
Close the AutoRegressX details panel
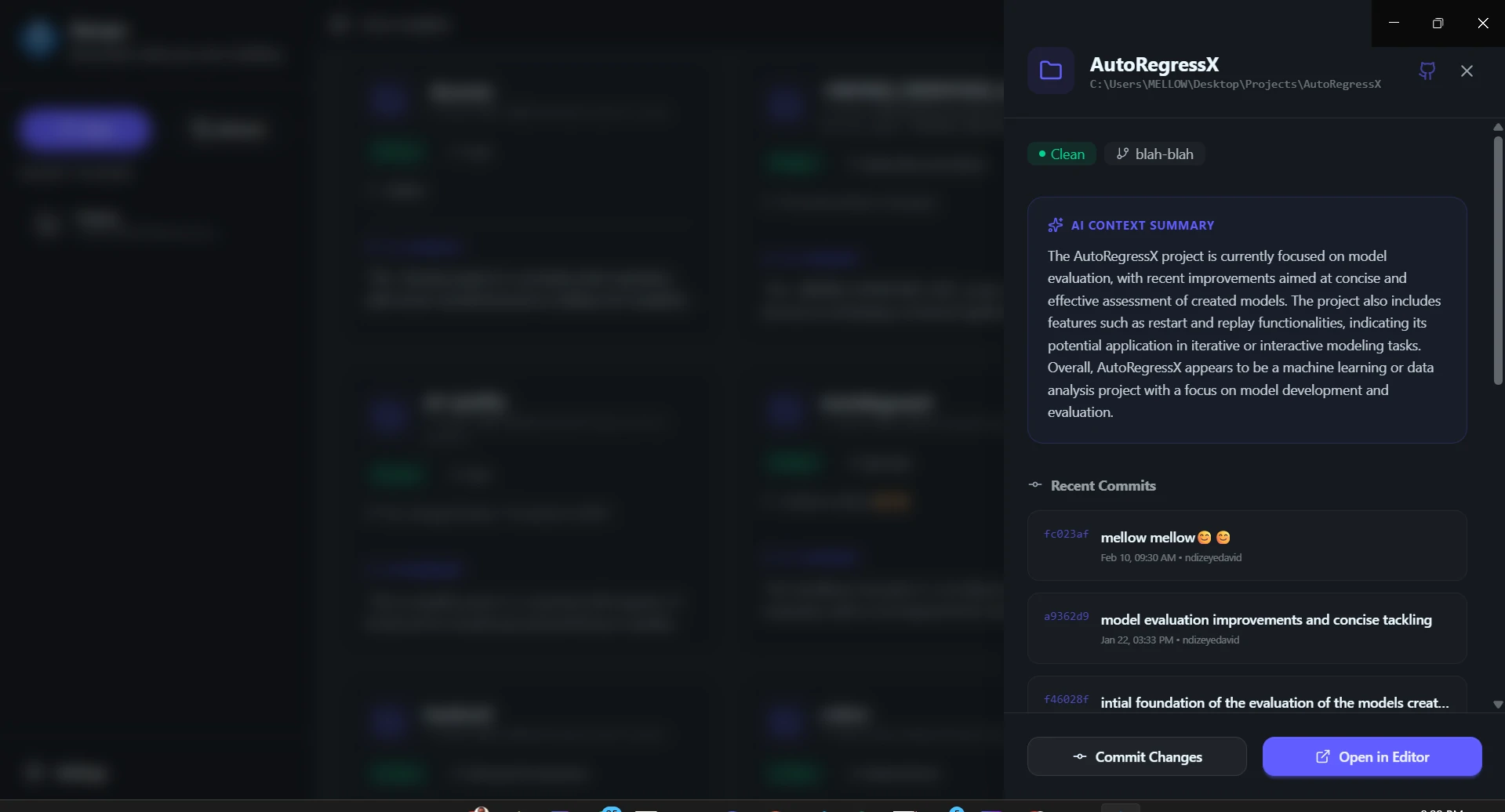pos(1467,71)
